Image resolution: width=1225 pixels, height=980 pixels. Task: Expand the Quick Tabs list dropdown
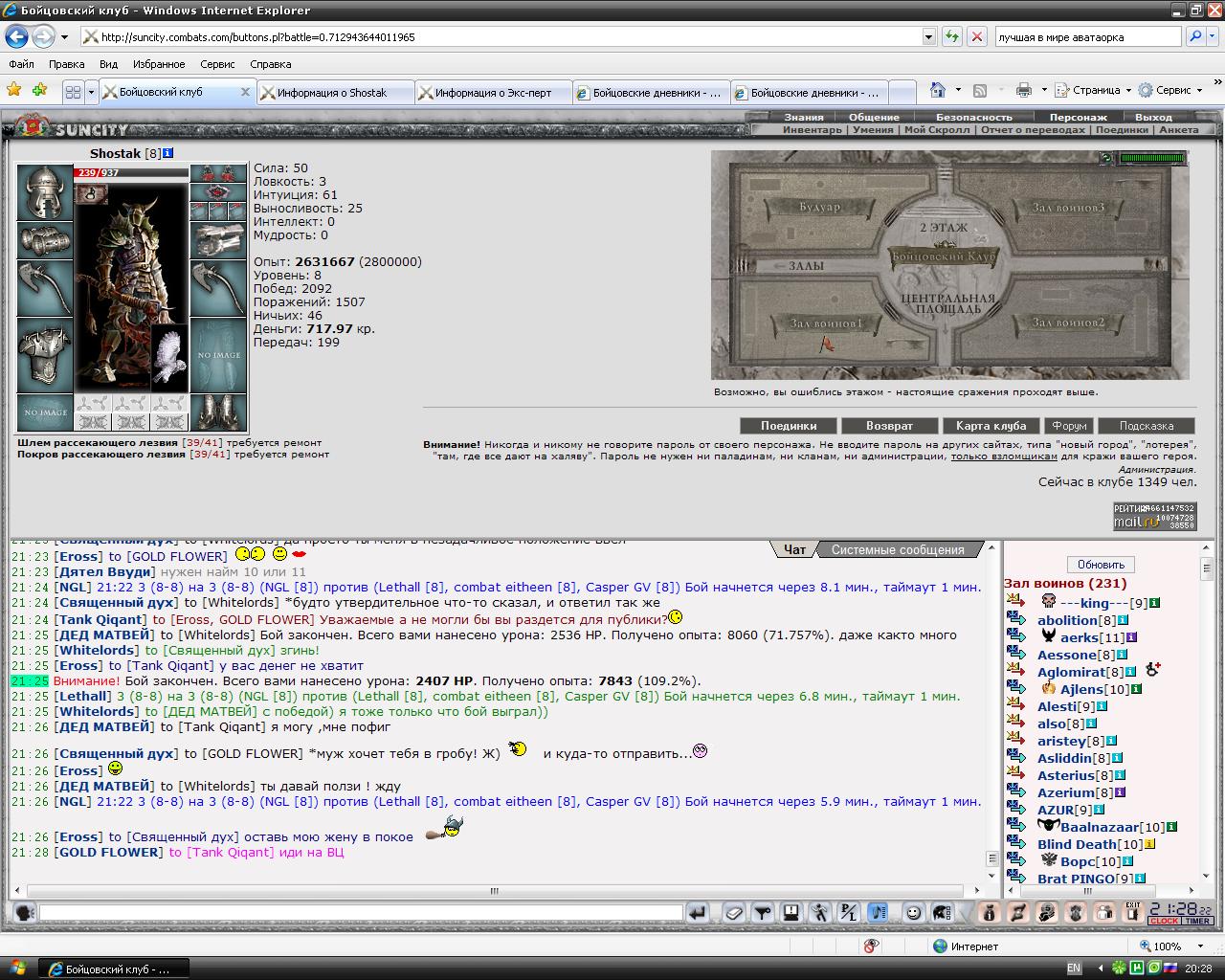tap(91, 92)
